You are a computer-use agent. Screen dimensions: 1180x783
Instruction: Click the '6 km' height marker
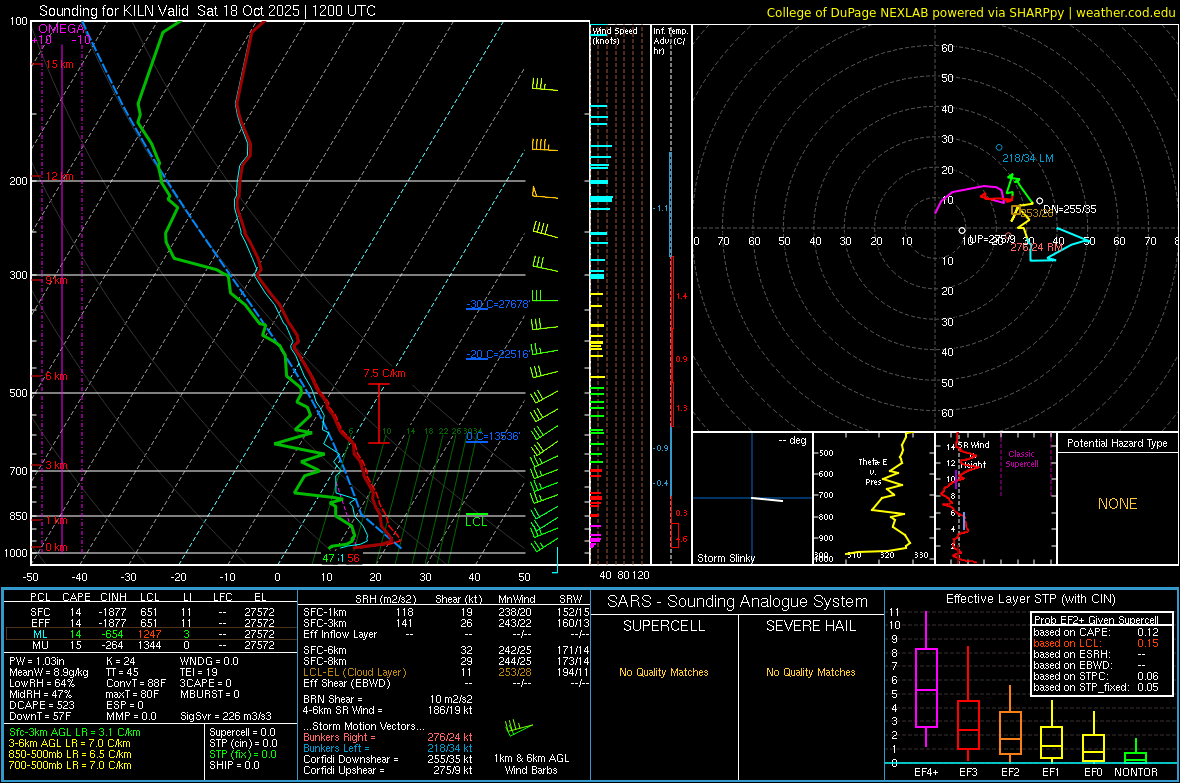pos(56,376)
